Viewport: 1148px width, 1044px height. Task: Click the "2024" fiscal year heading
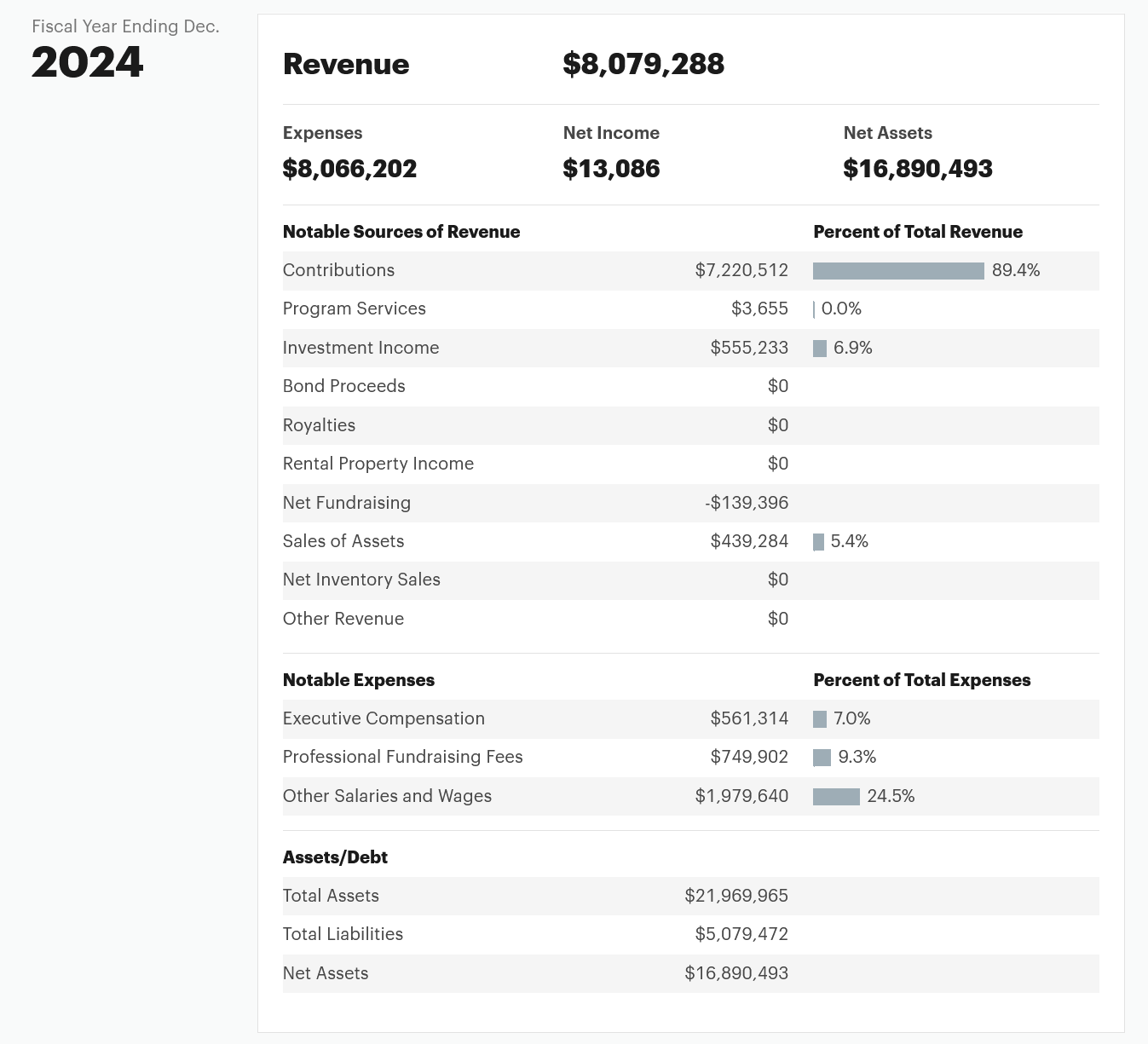88,62
